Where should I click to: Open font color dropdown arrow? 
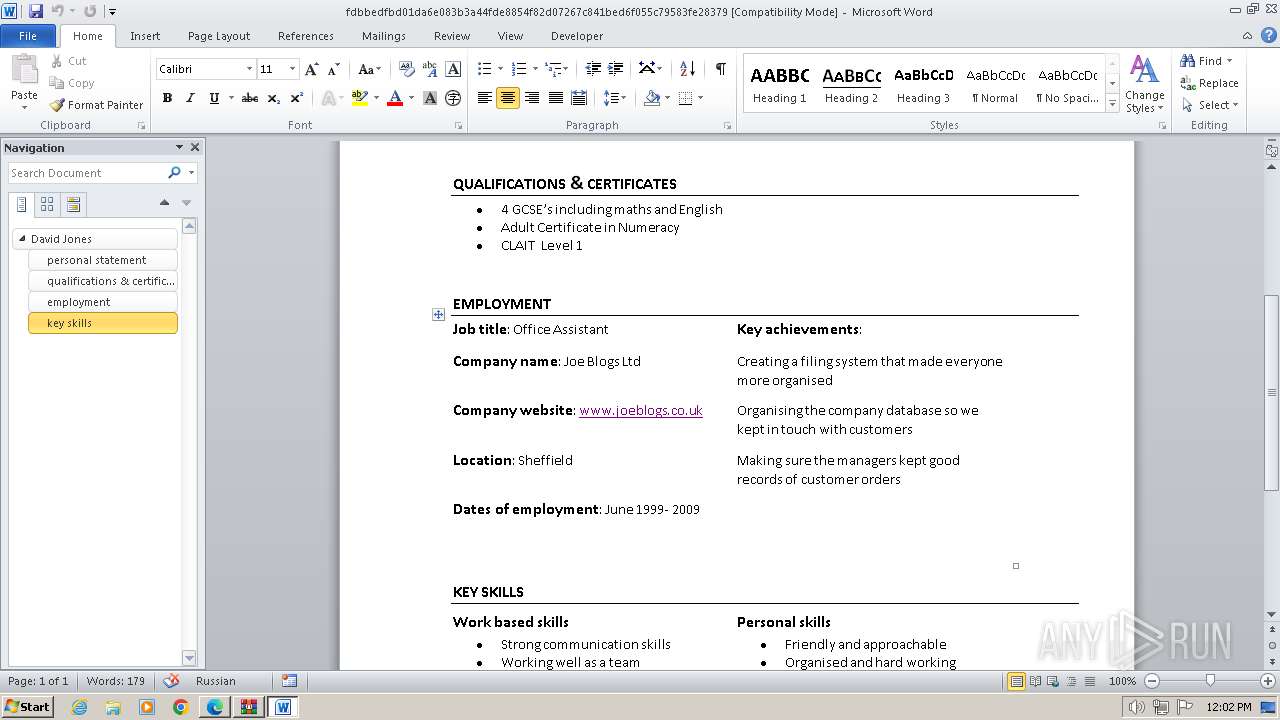[x=410, y=98]
